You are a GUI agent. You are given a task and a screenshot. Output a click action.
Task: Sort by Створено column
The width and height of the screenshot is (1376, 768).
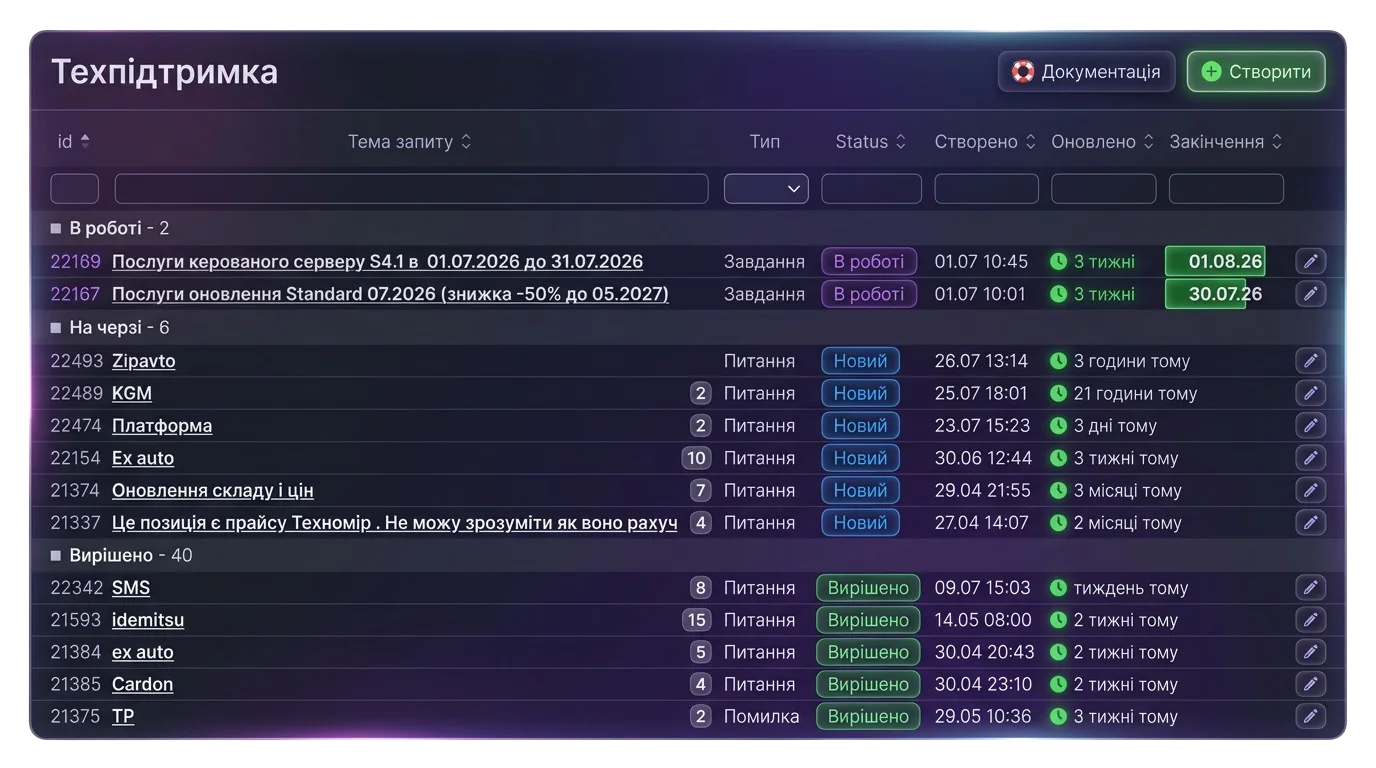pyautogui.click(x=985, y=142)
